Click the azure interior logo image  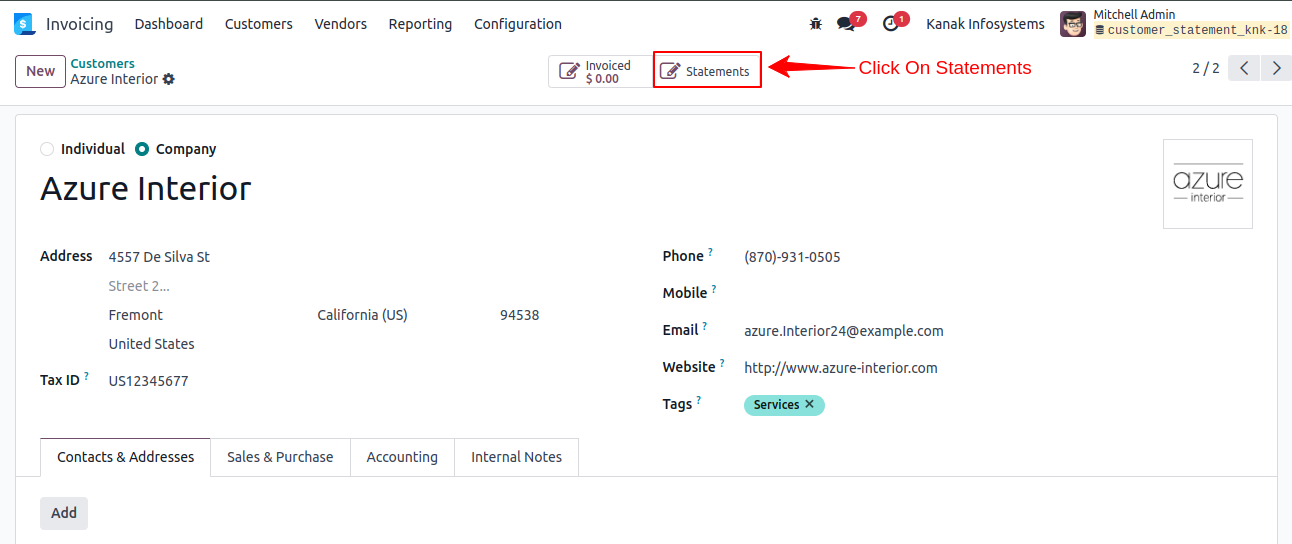click(x=1208, y=184)
